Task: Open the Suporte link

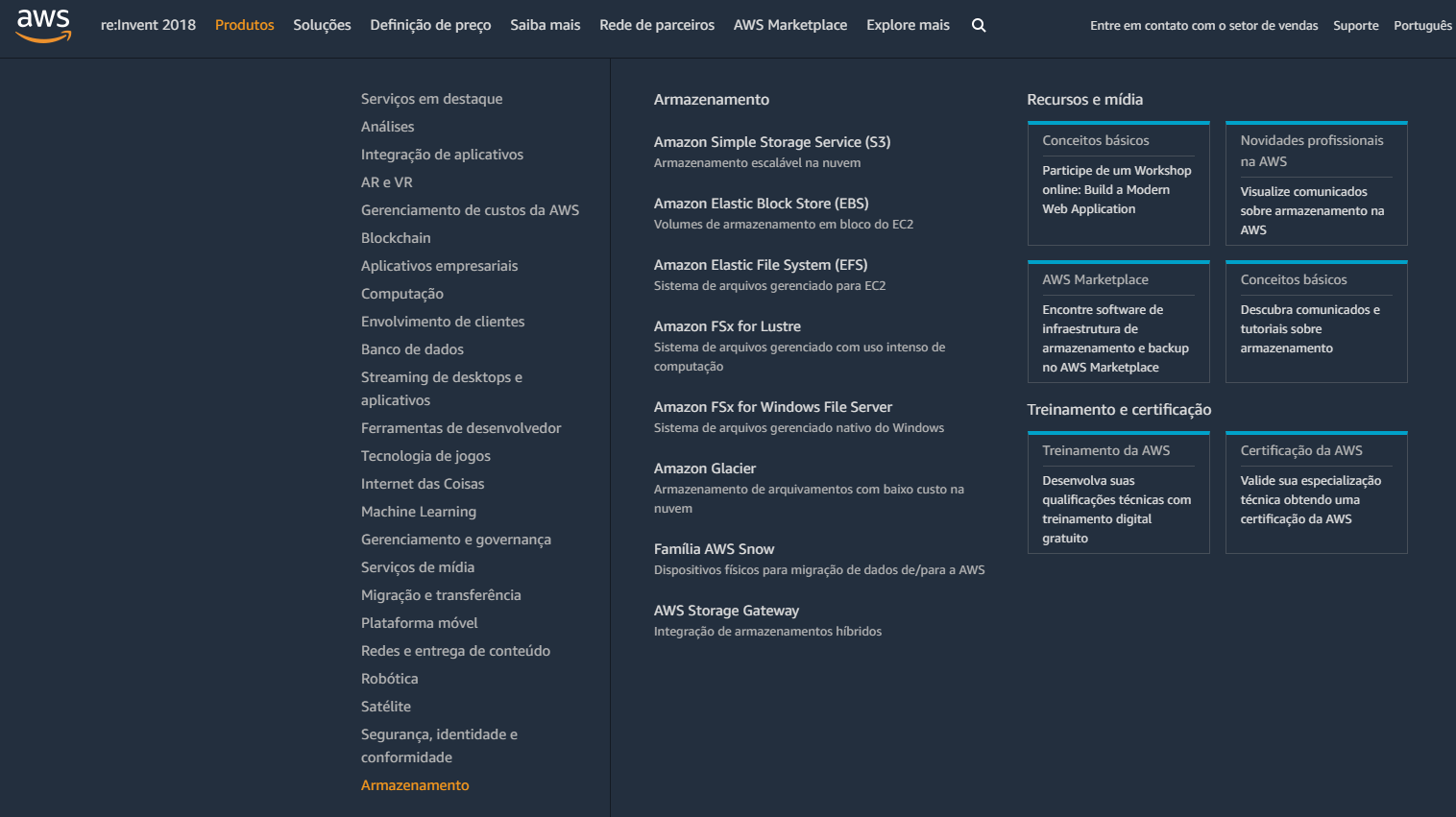Action: [1355, 26]
